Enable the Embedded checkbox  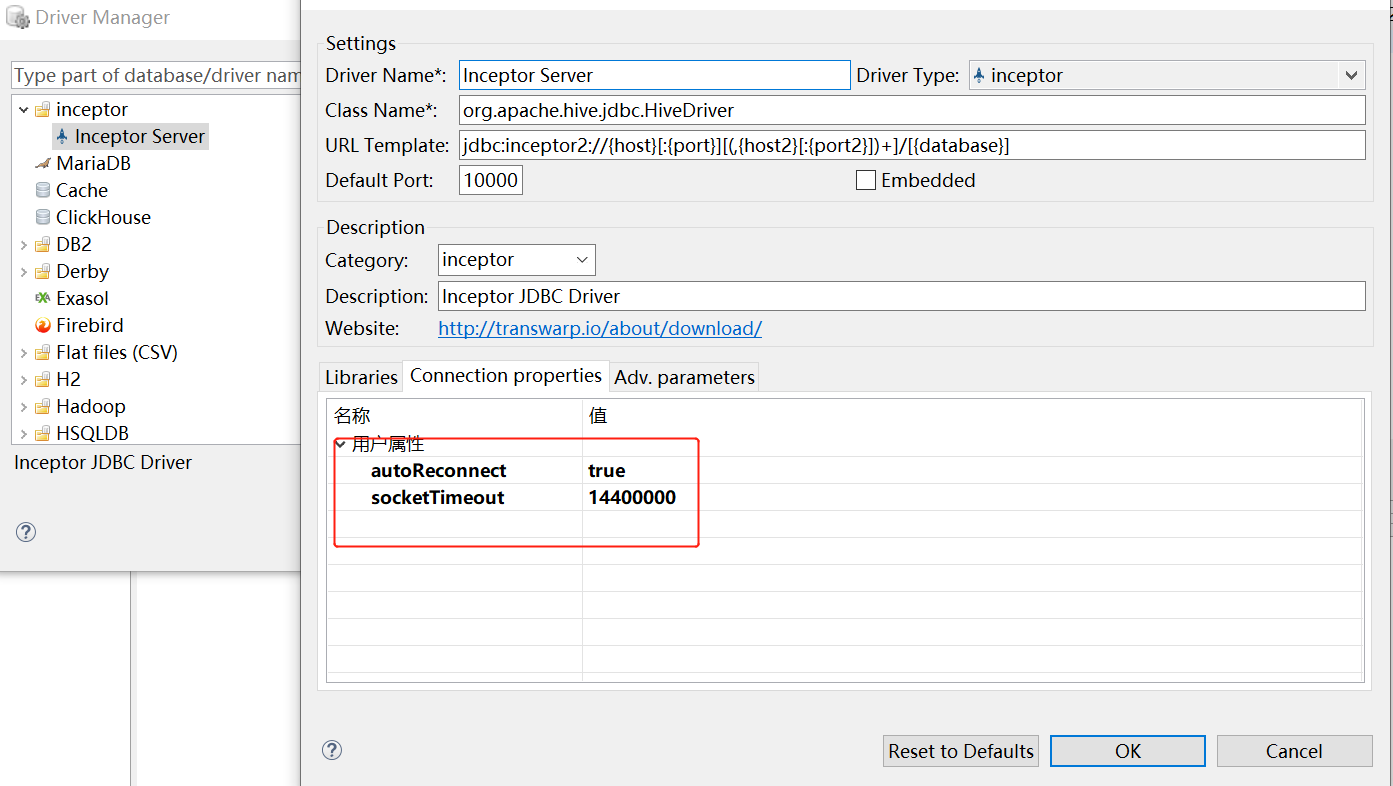[x=866, y=181]
